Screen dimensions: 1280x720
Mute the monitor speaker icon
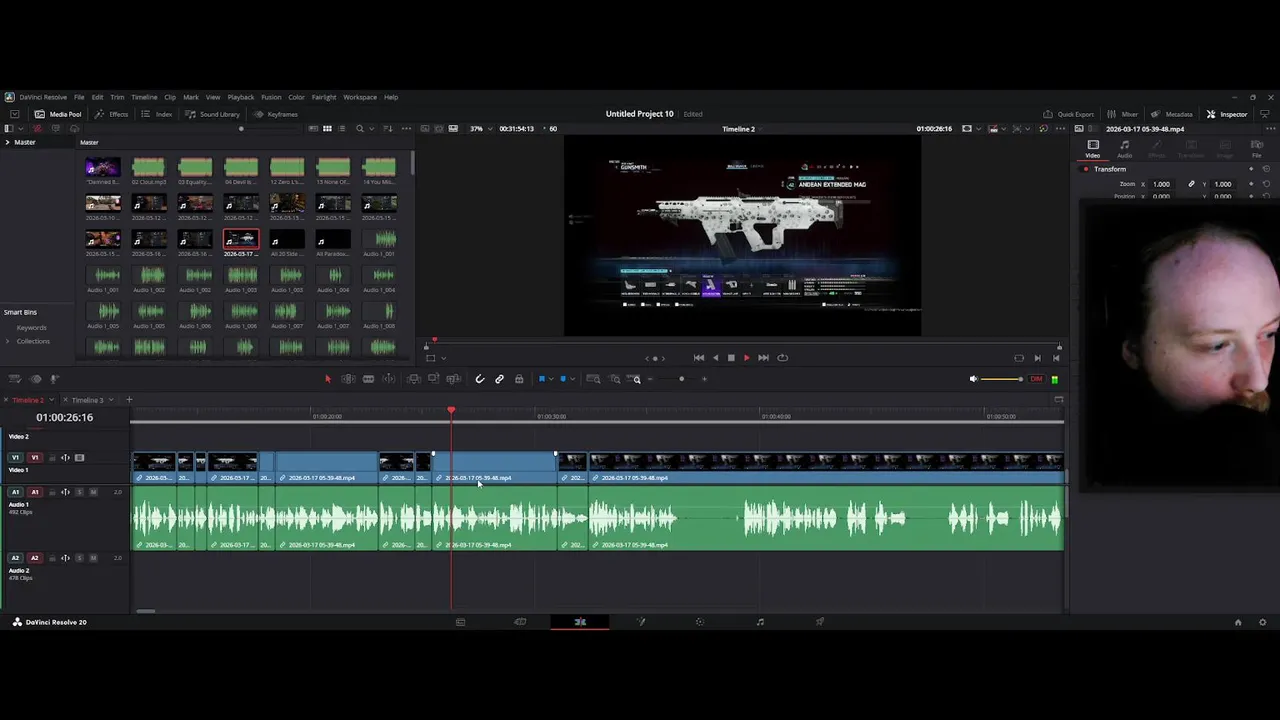click(973, 379)
